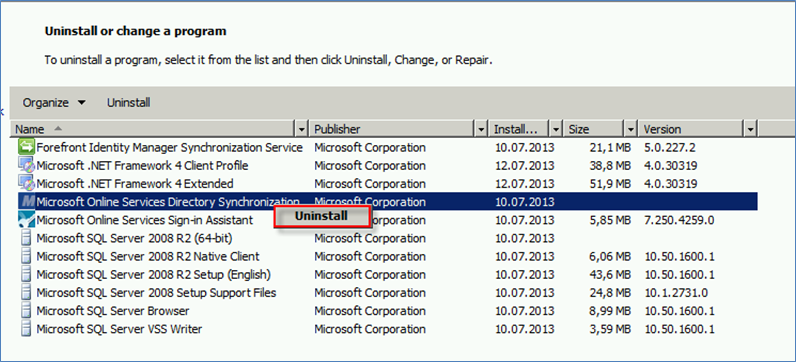Sort by the Version column header
796x362 pixels.
[691, 129]
